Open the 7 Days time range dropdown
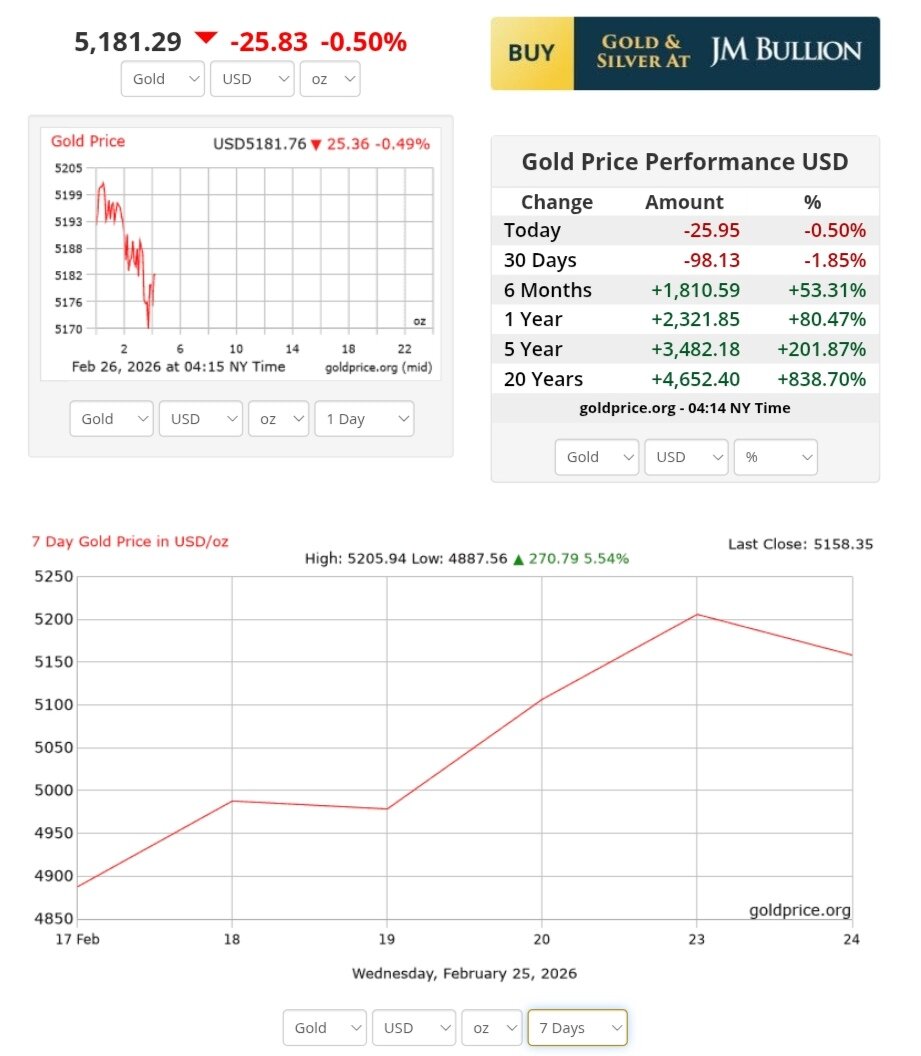Viewport: 921px width, 1056px height. [577, 1028]
